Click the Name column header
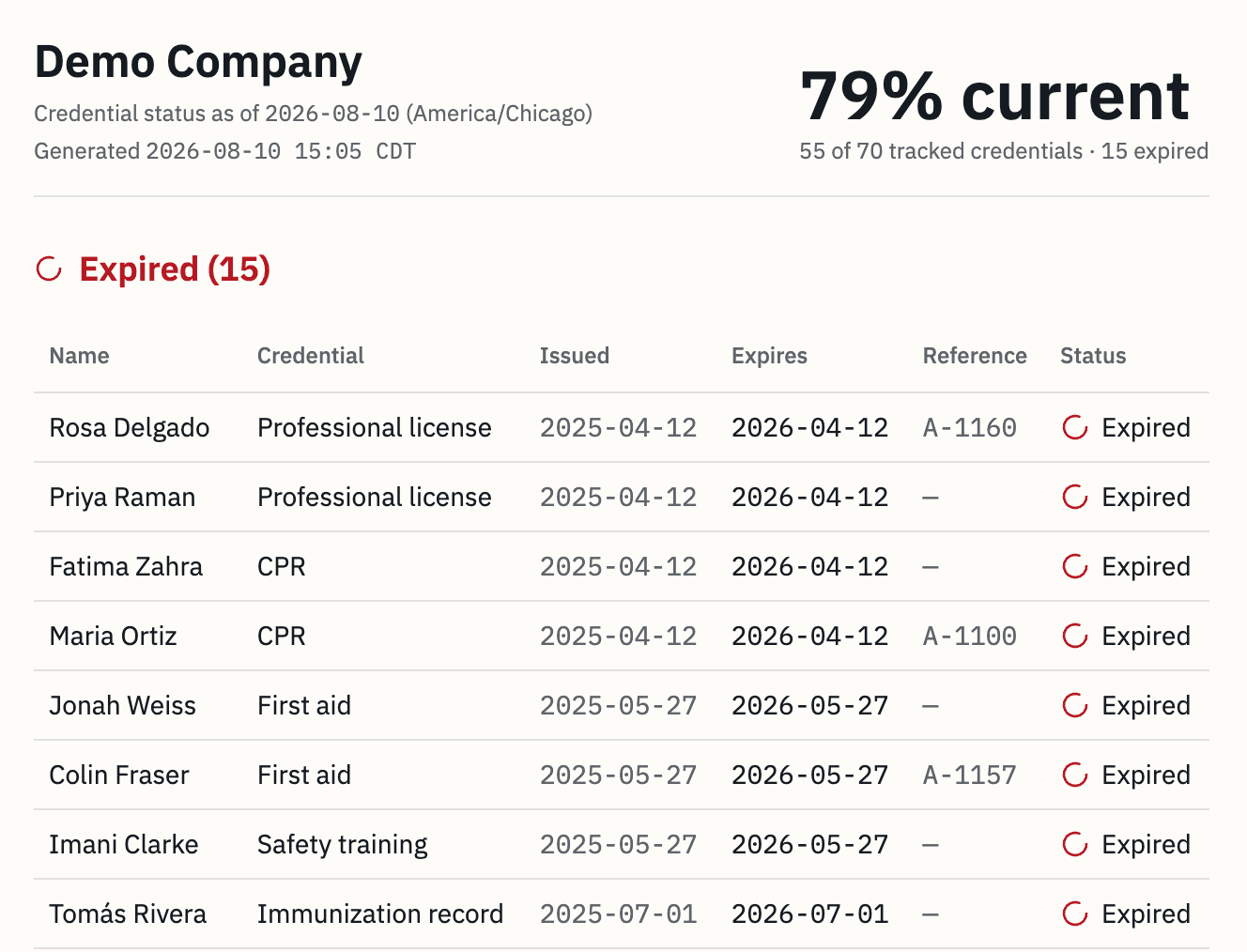Screen dimensions: 1247x952 coord(79,356)
